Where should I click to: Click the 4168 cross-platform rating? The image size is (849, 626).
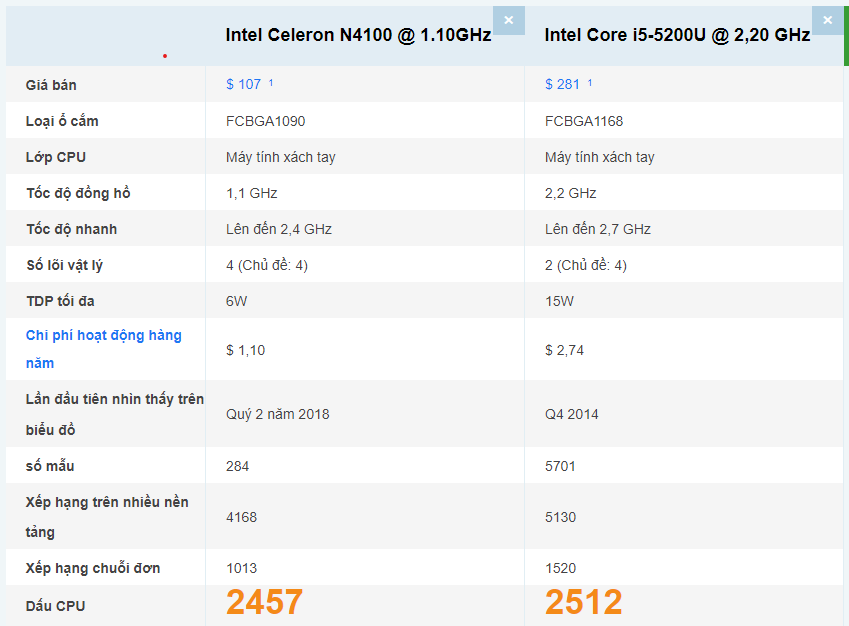click(241, 517)
